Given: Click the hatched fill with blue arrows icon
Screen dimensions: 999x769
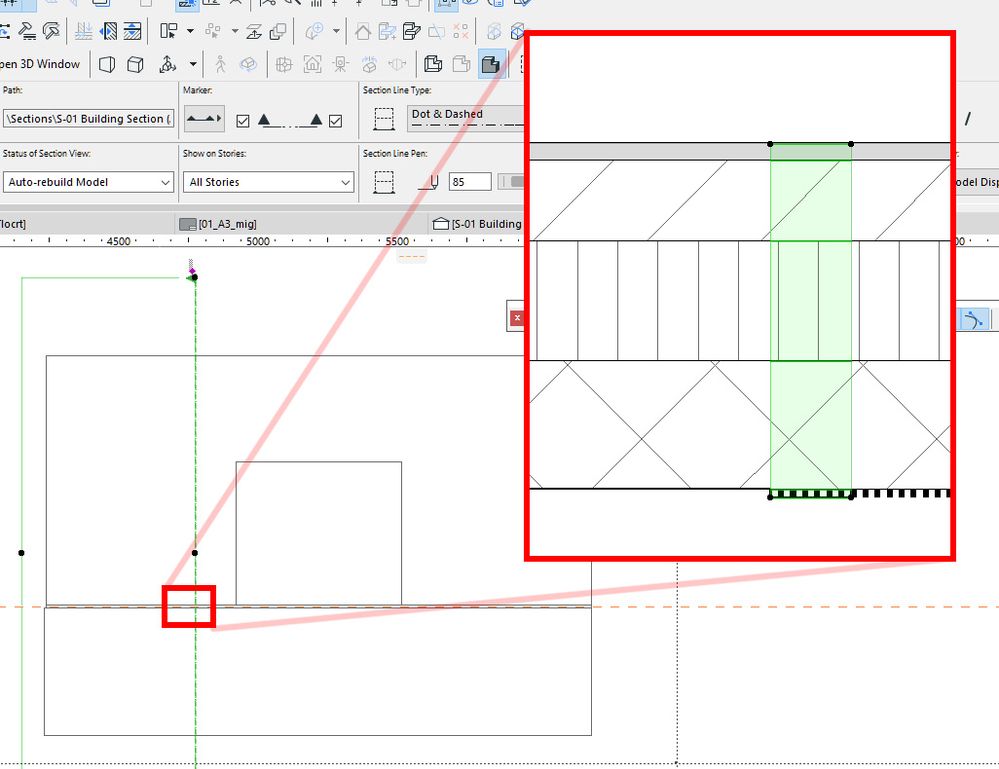Looking at the screenshot, I should tap(109, 31).
